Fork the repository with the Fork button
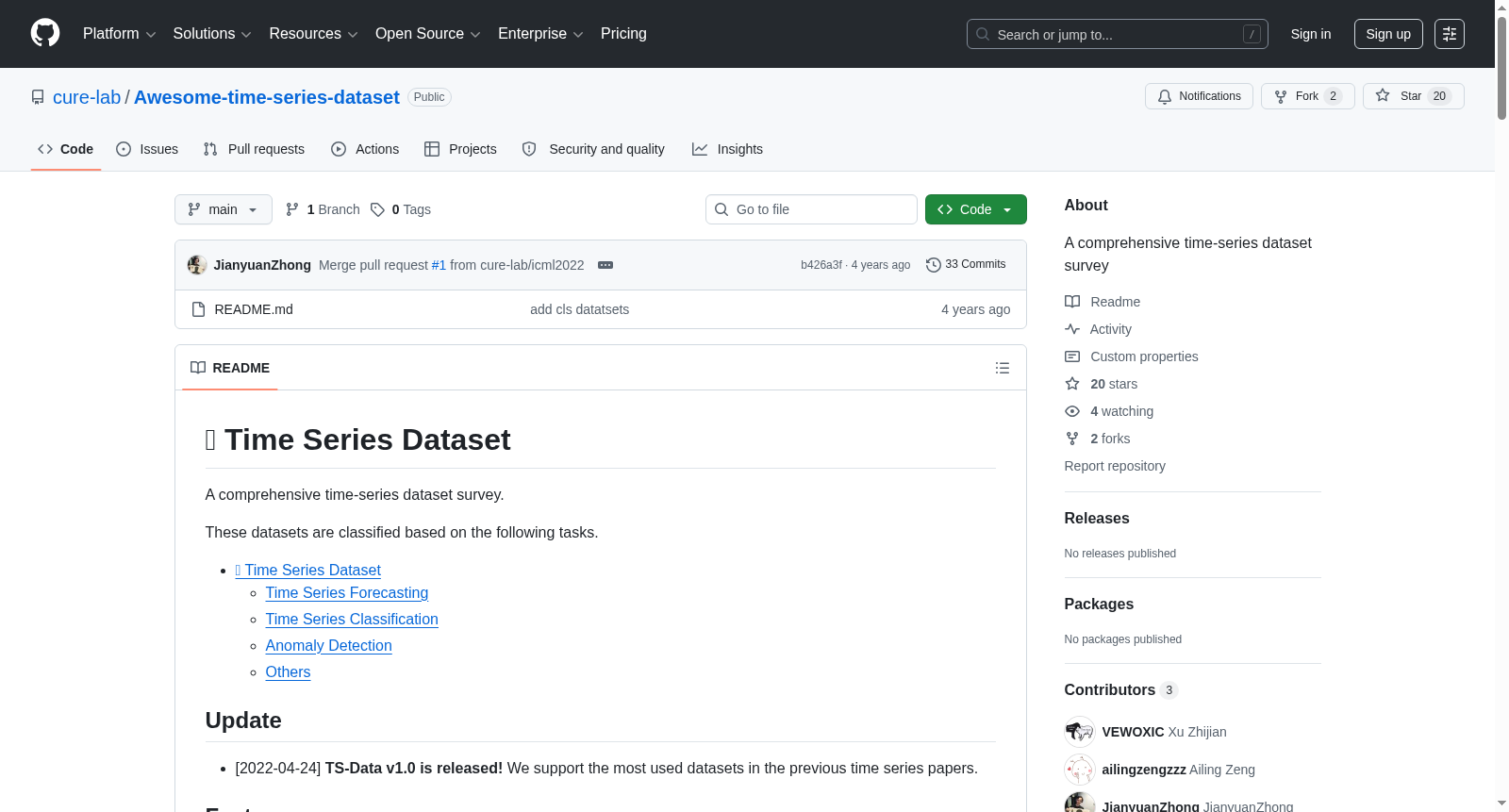This screenshot has width=1509, height=812. [x=1307, y=96]
